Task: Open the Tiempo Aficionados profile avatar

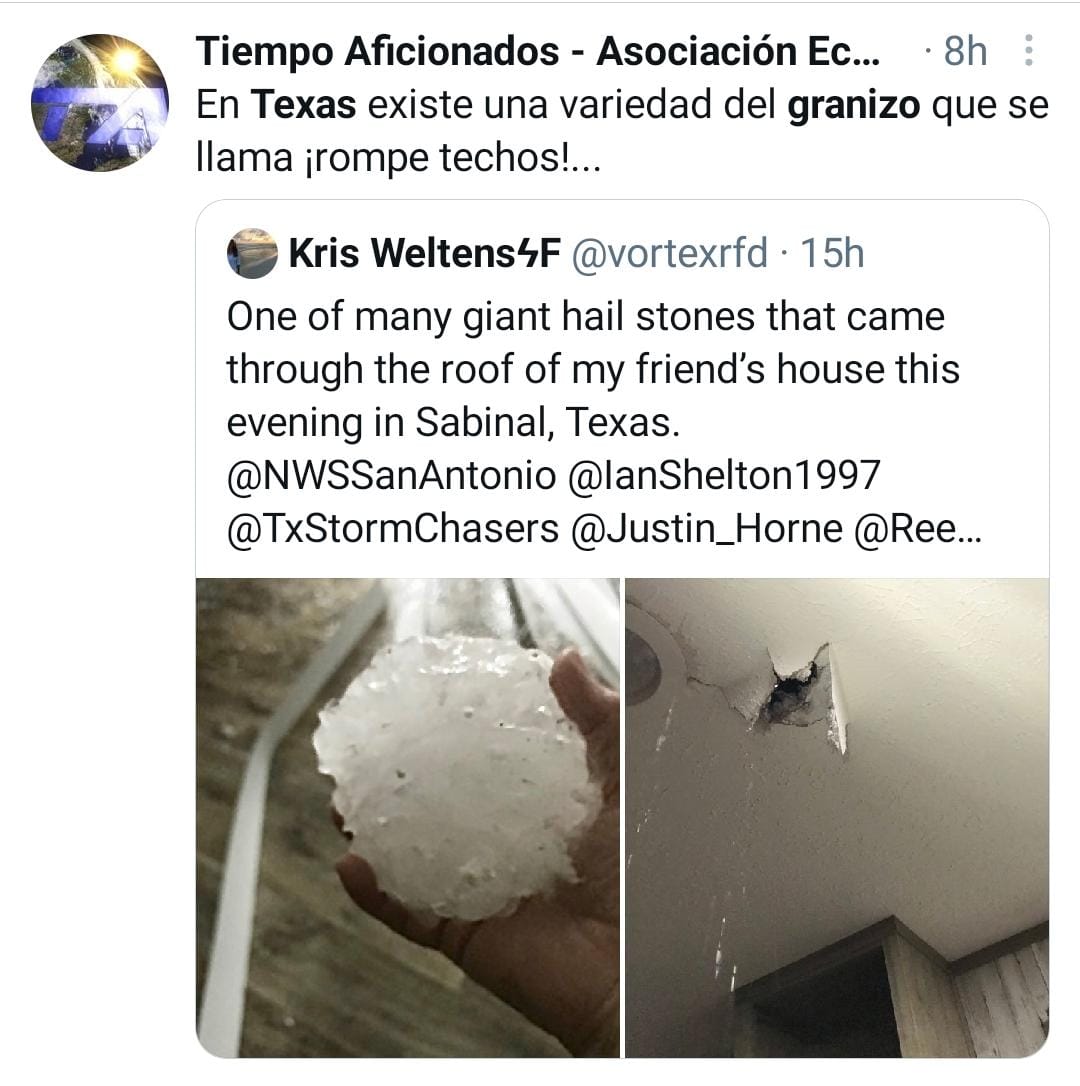Action: tap(100, 103)
